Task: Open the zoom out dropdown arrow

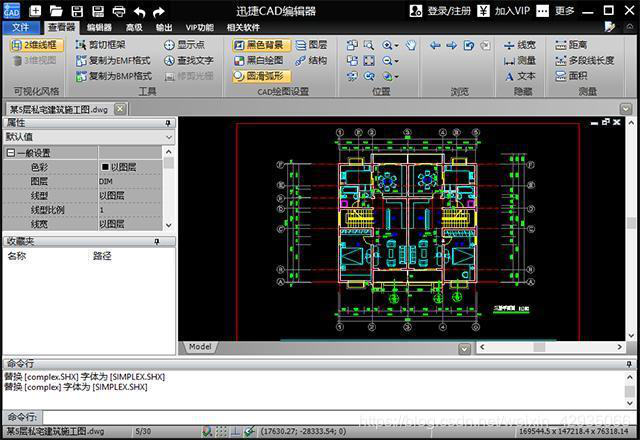Action: click(397, 61)
